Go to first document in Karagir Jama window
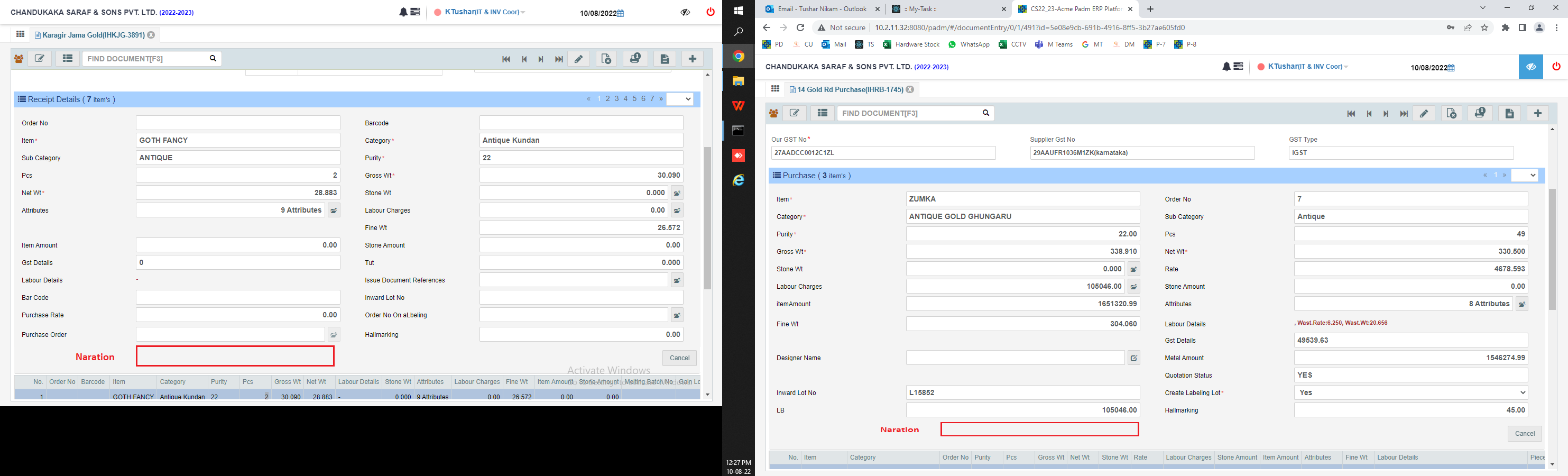This screenshot has width=1568, height=476. point(506,59)
